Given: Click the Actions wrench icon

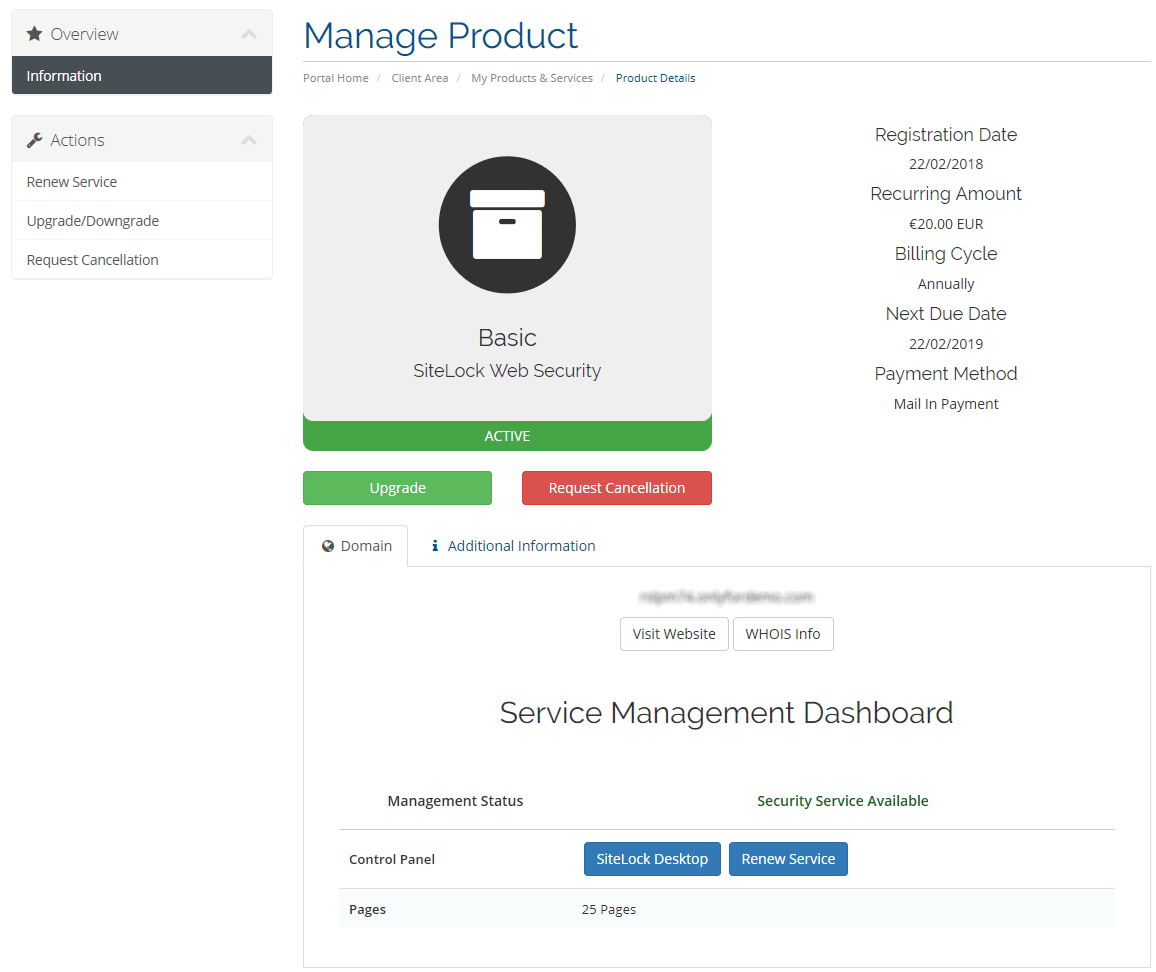Looking at the screenshot, I should click(x=34, y=140).
